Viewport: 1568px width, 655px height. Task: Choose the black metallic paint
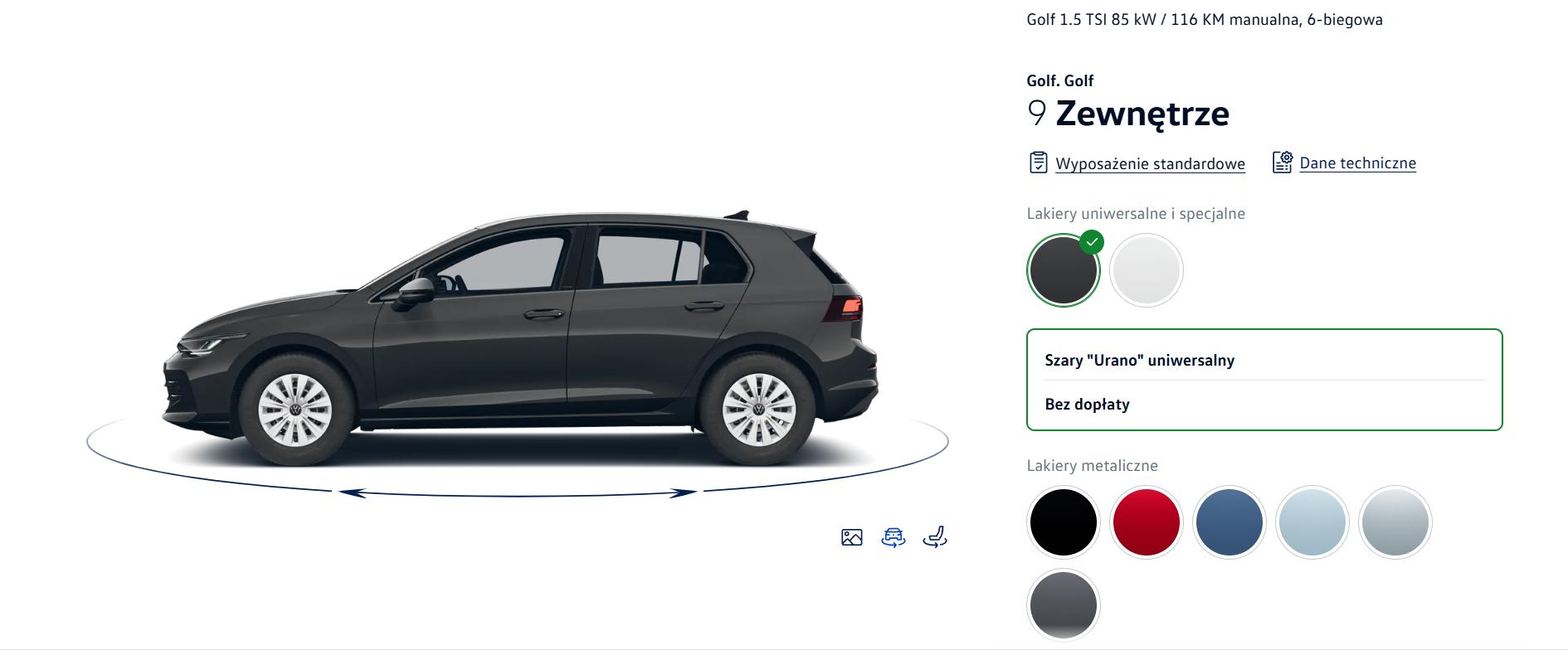click(1064, 522)
